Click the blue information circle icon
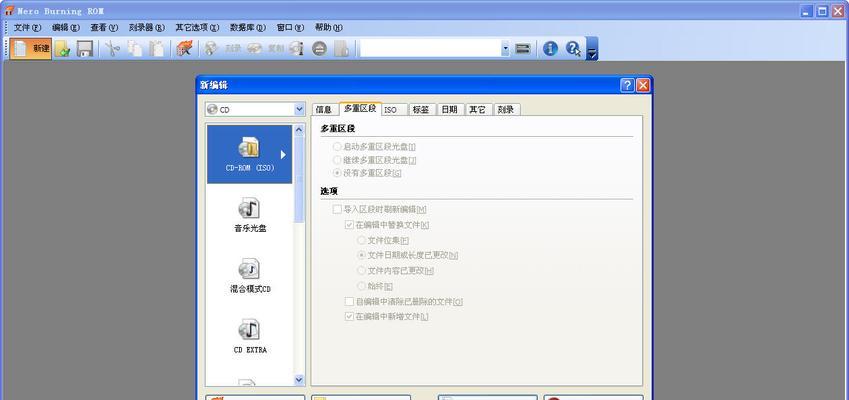 point(550,49)
